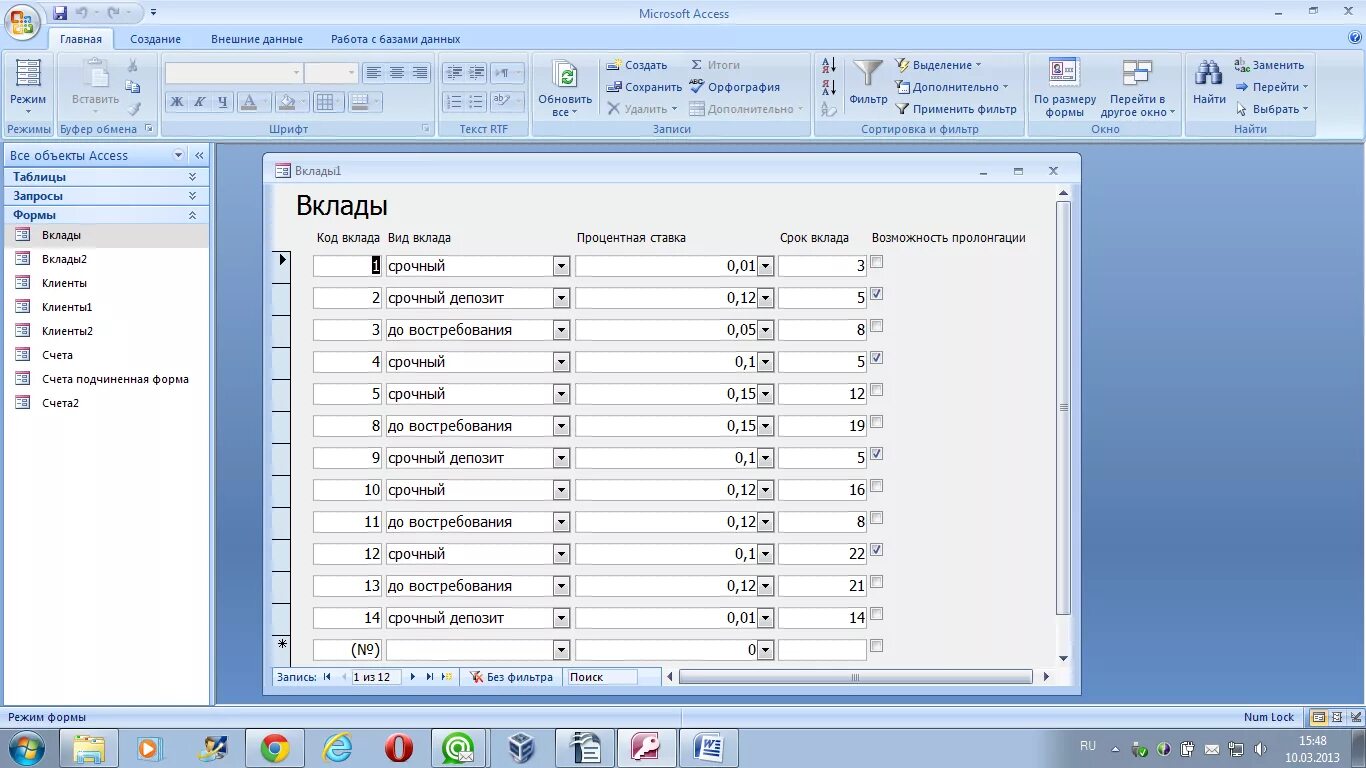1366x768 pixels.
Task: Toggle prolongation checkbox for record 5
Action: [x=877, y=390]
